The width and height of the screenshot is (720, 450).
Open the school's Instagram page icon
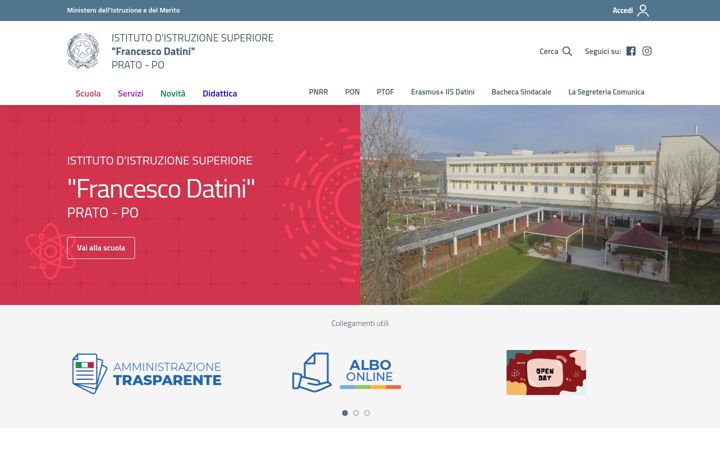click(647, 51)
